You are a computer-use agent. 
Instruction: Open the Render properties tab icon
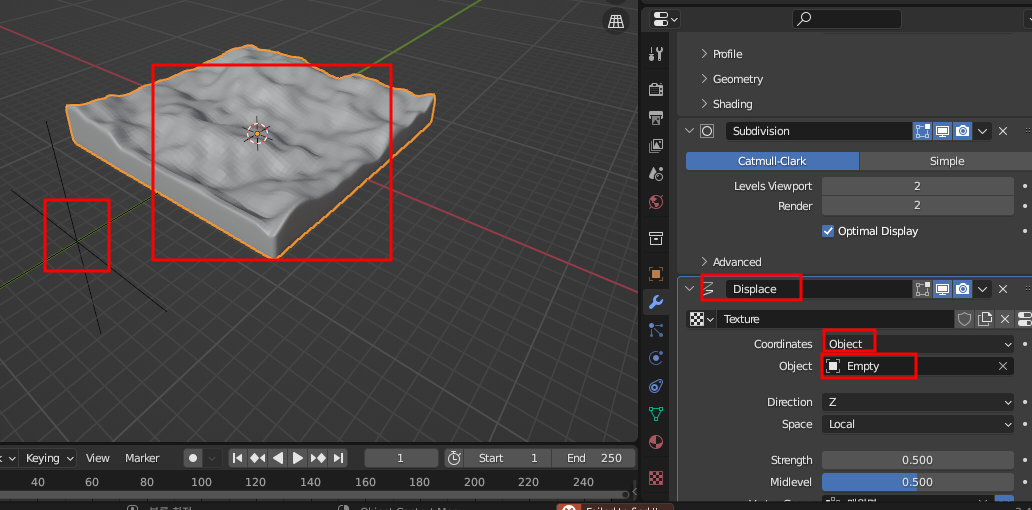click(656, 89)
